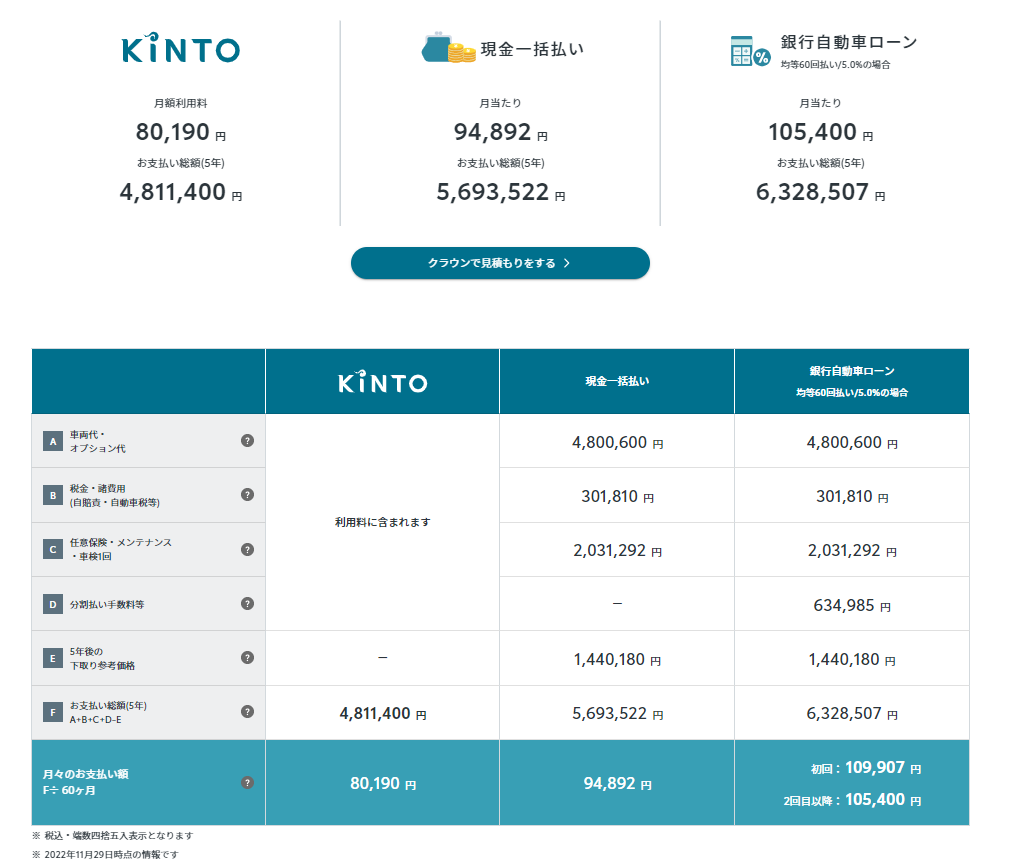
Task: Click 2022年11月29日時点の情報 footnote
Action: pos(105,855)
